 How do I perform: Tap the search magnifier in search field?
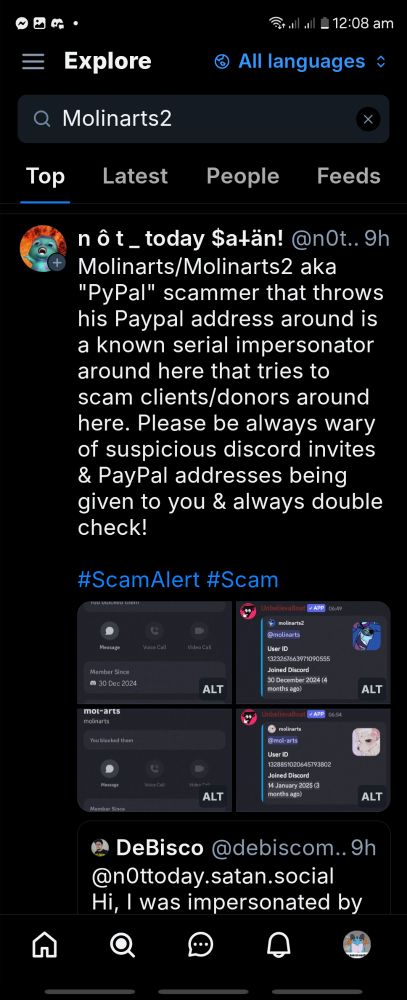pyautogui.click(x=41, y=119)
